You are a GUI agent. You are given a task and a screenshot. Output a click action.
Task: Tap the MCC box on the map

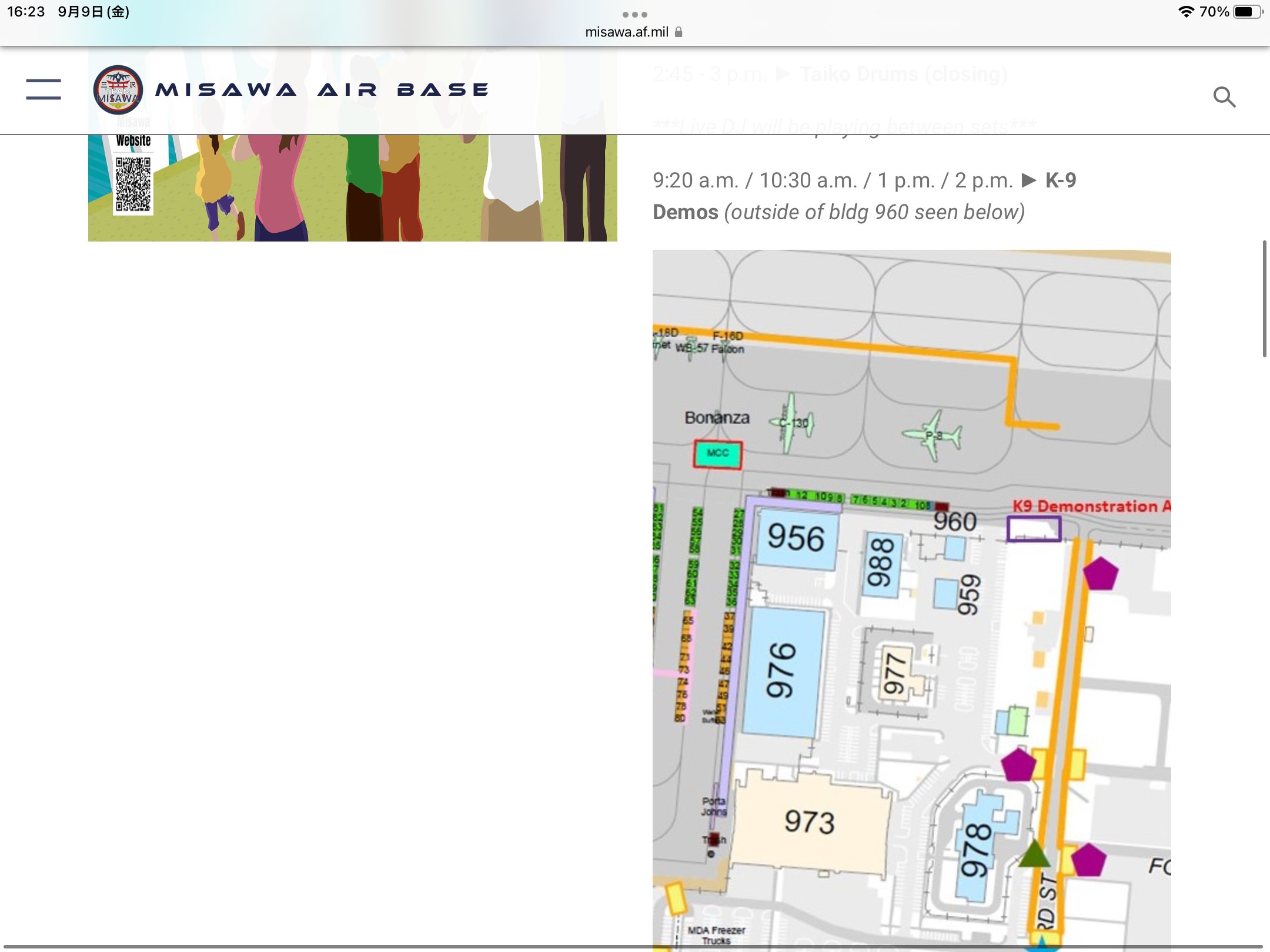click(x=717, y=454)
